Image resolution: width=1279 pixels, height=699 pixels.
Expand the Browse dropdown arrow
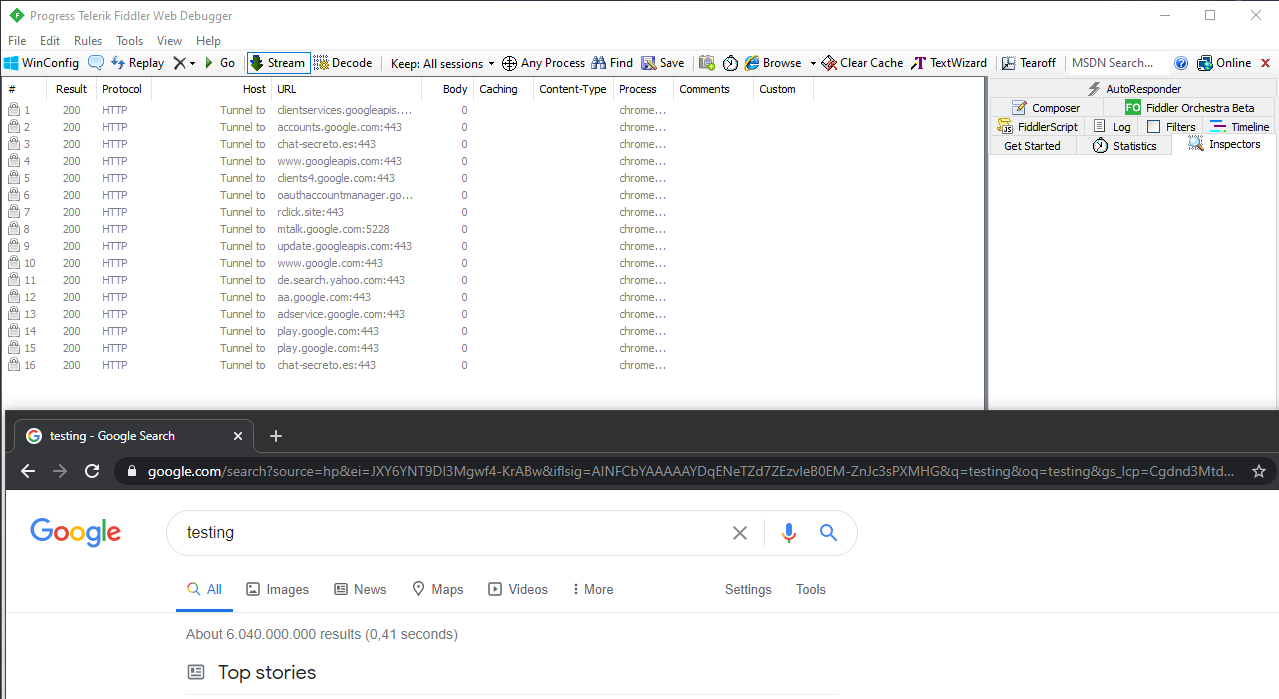813,63
